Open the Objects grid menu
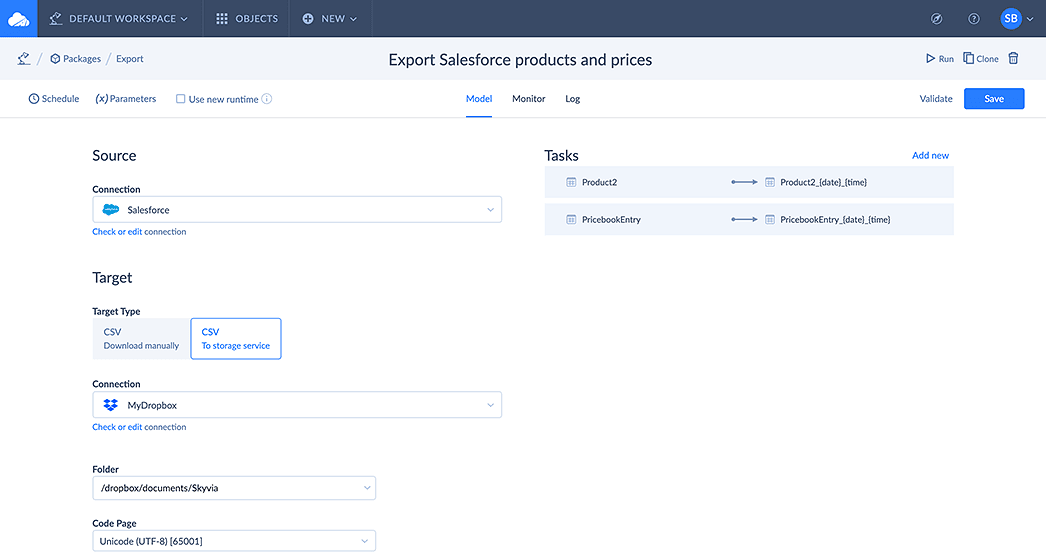Screen dimensions: 1046x552 [247, 19]
